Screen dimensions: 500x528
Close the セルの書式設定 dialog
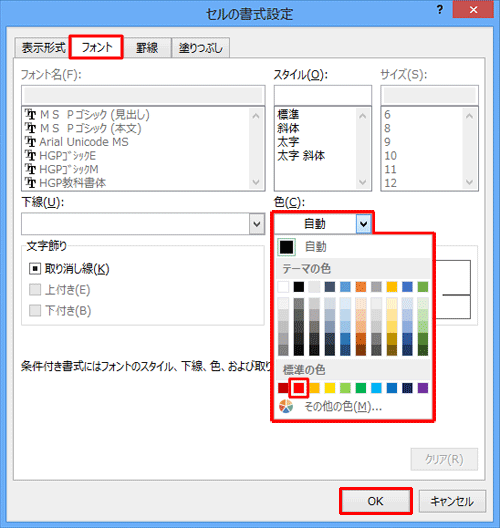pos(473,10)
